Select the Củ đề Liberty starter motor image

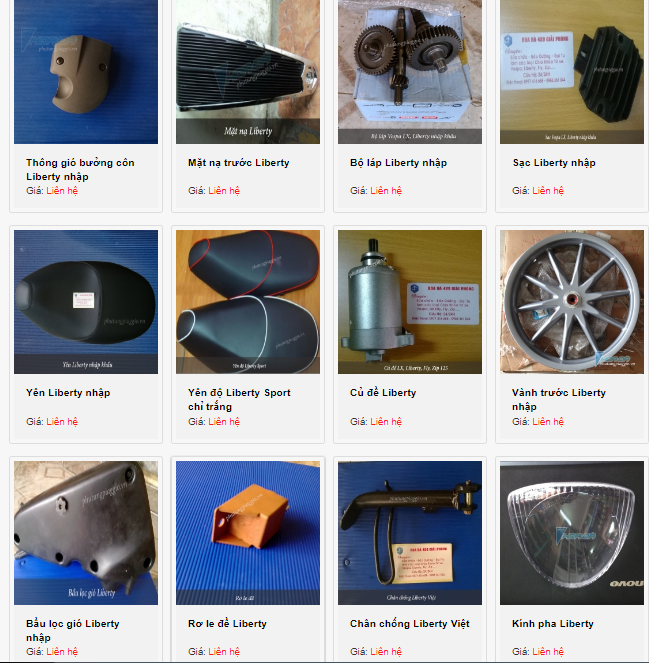[x=410, y=302]
